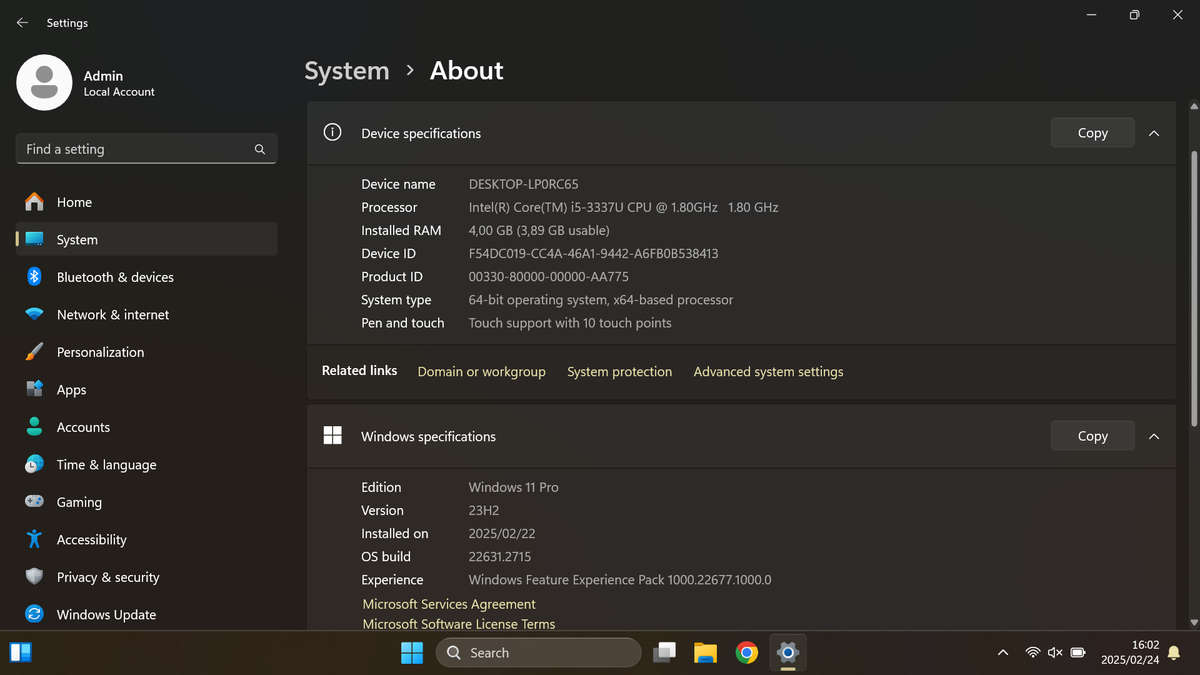Open Bluetooth & devices settings
The height and width of the screenshot is (675, 1200).
(x=115, y=277)
